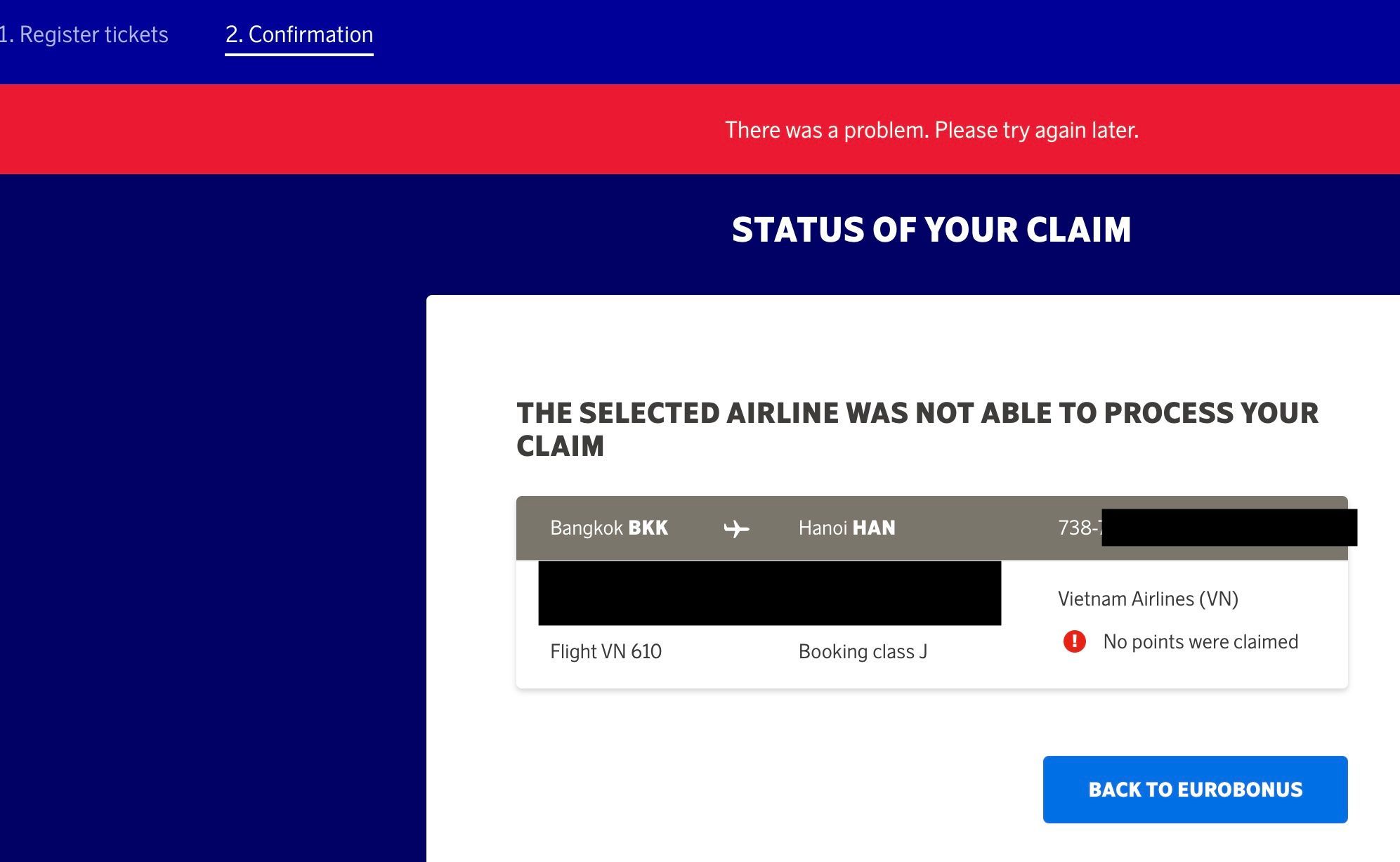Click the airplane icon between BKK and HAN

[x=736, y=528]
